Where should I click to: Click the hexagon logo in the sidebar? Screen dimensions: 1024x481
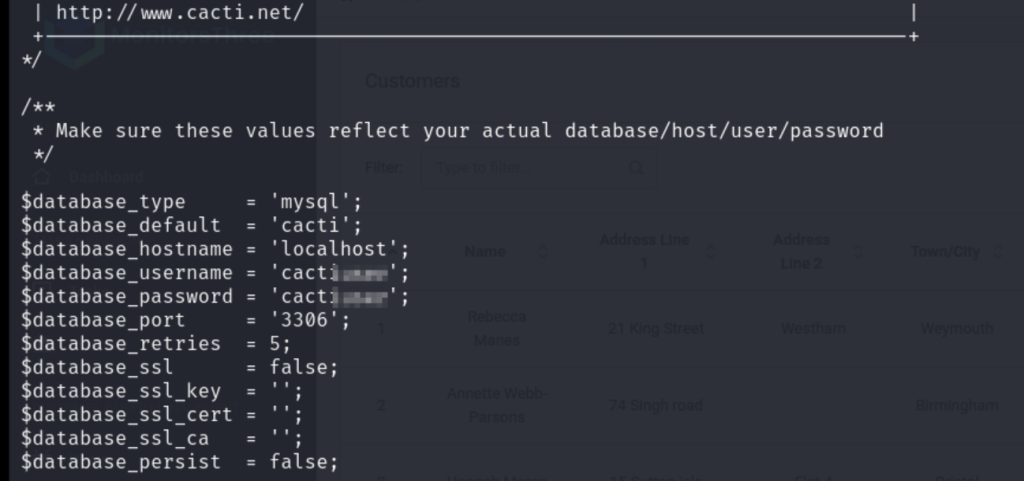pos(75,36)
